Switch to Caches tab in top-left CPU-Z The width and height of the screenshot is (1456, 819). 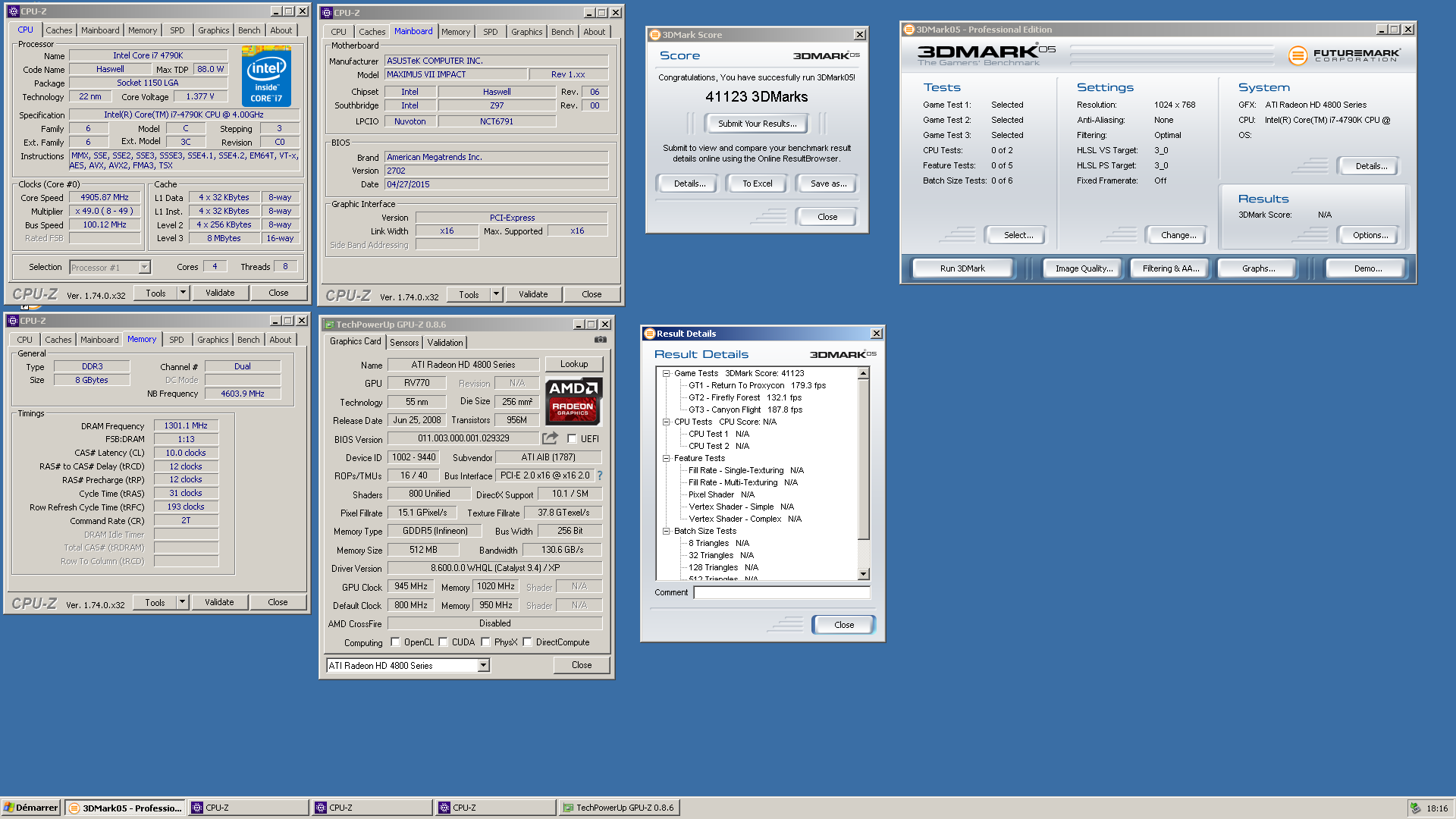coord(58,30)
